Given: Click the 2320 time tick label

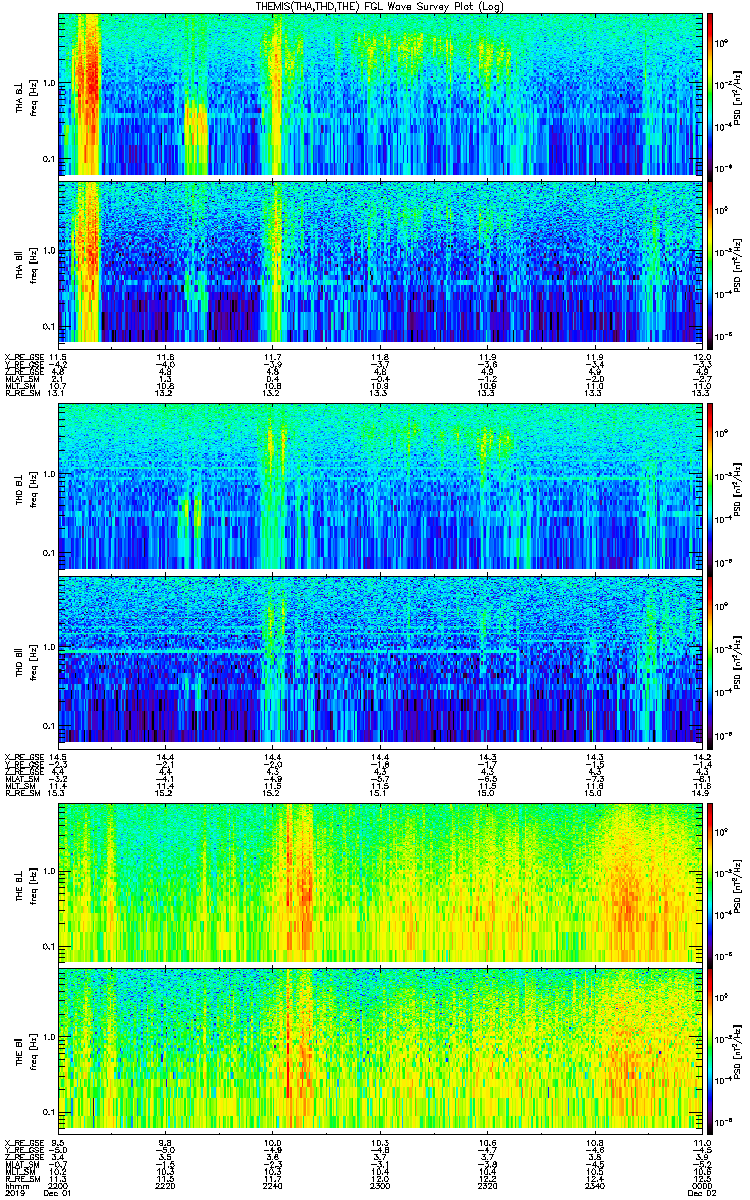Looking at the screenshot, I should click(x=487, y=1186).
